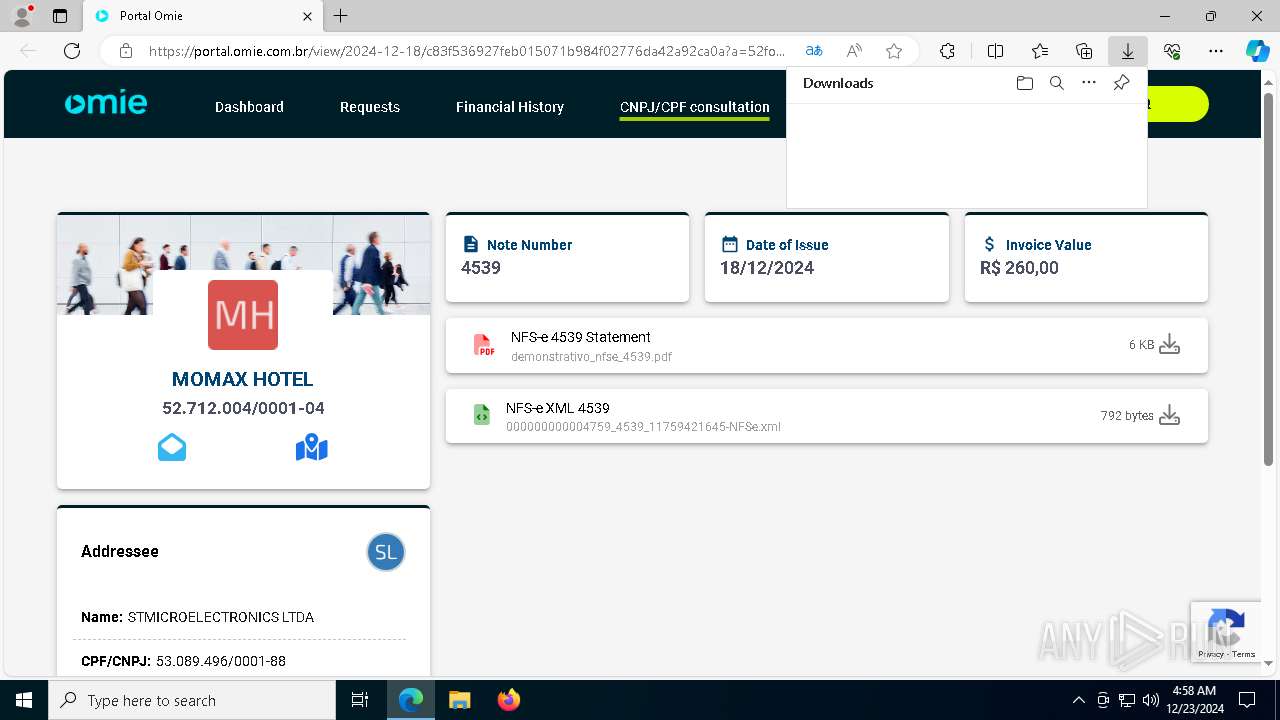The height and width of the screenshot is (720, 1280).
Task: Click the Read aloud icon
Action: (854, 51)
